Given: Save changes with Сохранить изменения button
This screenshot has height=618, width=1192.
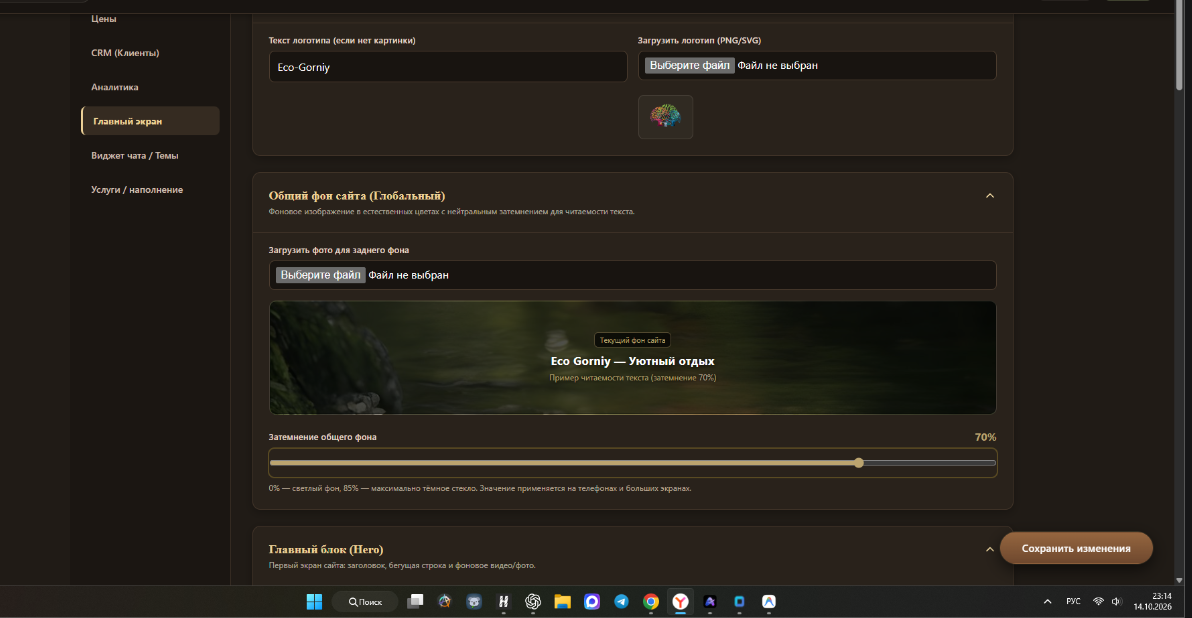Looking at the screenshot, I should [1076, 548].
